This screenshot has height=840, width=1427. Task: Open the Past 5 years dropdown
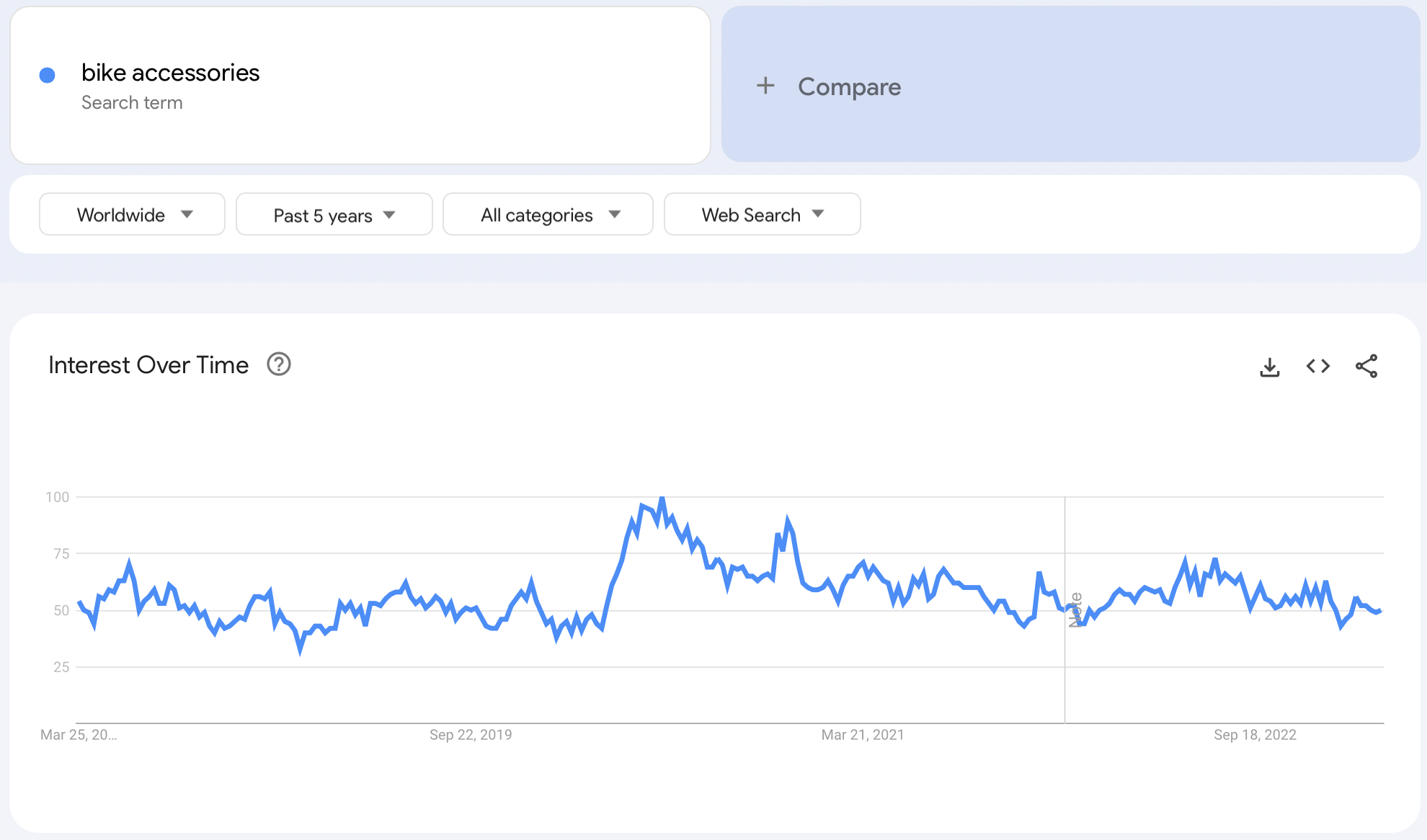click(334, 215)
